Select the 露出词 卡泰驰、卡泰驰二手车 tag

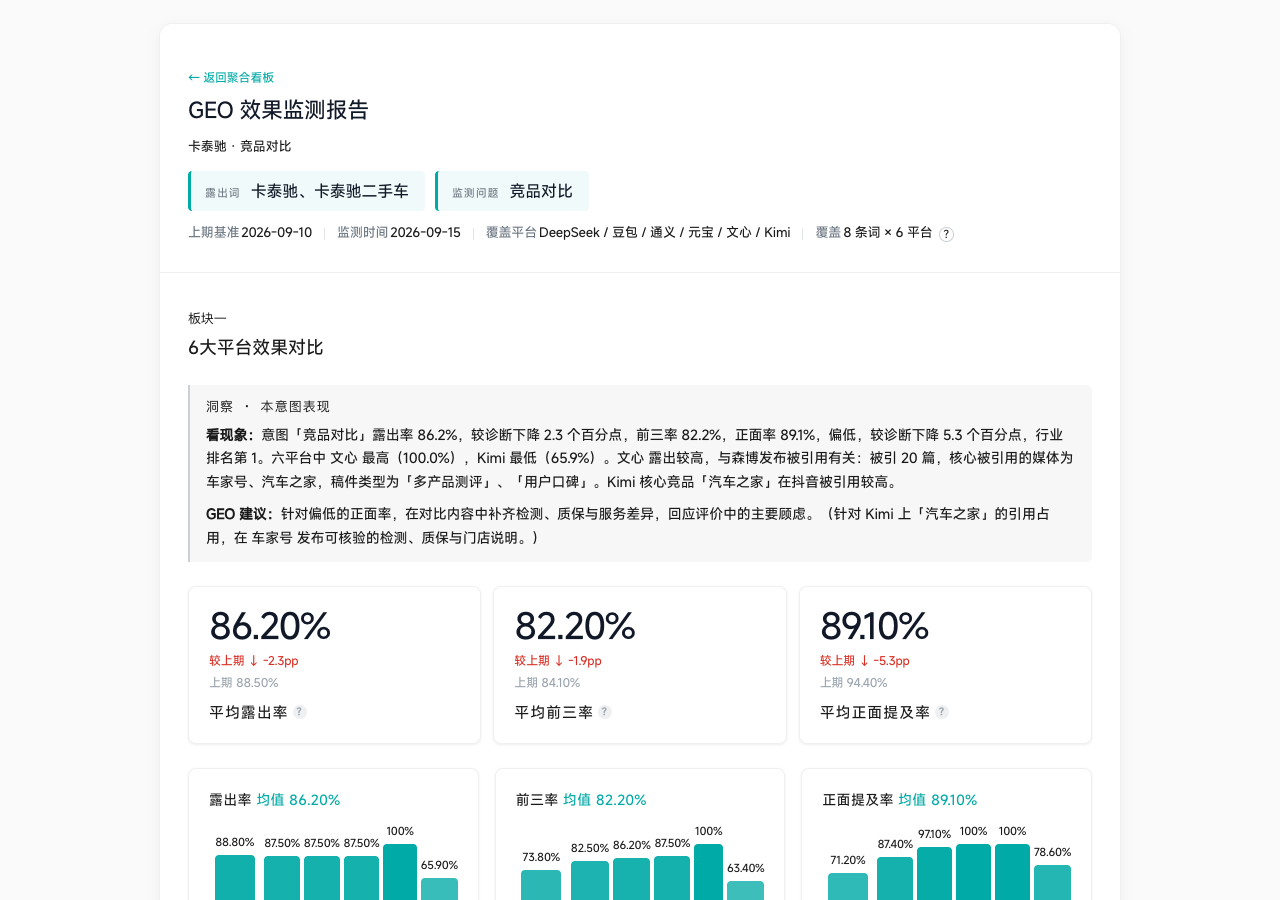click(307, 191)
